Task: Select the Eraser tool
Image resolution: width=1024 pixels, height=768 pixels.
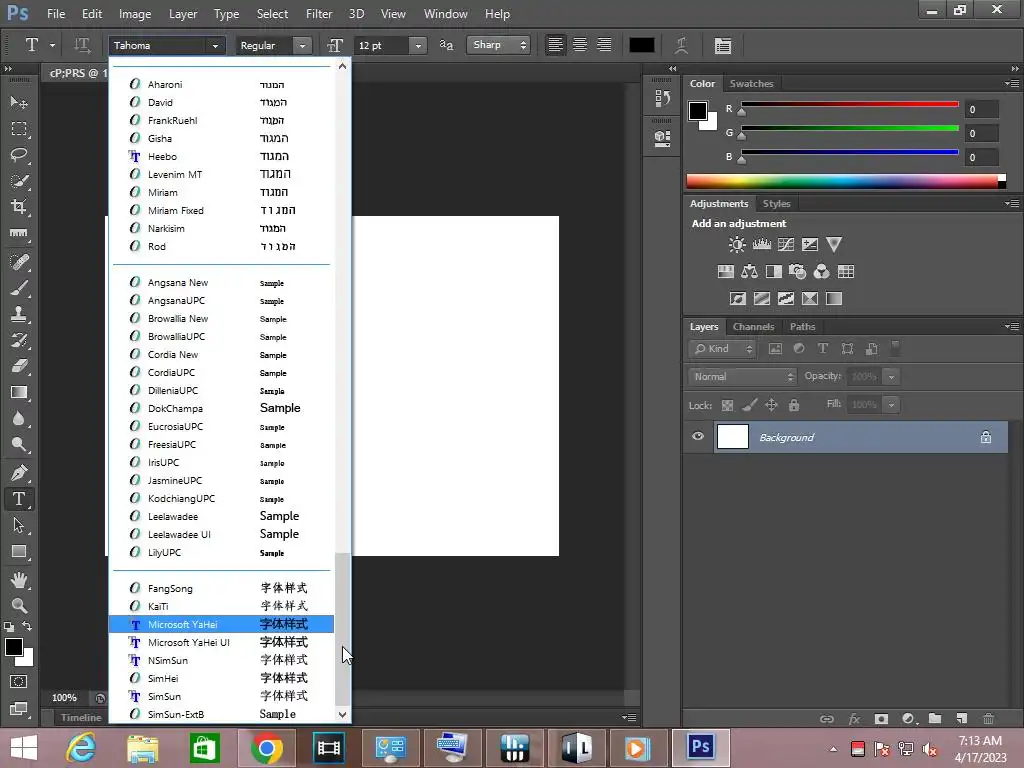Action: coord(19,366)
